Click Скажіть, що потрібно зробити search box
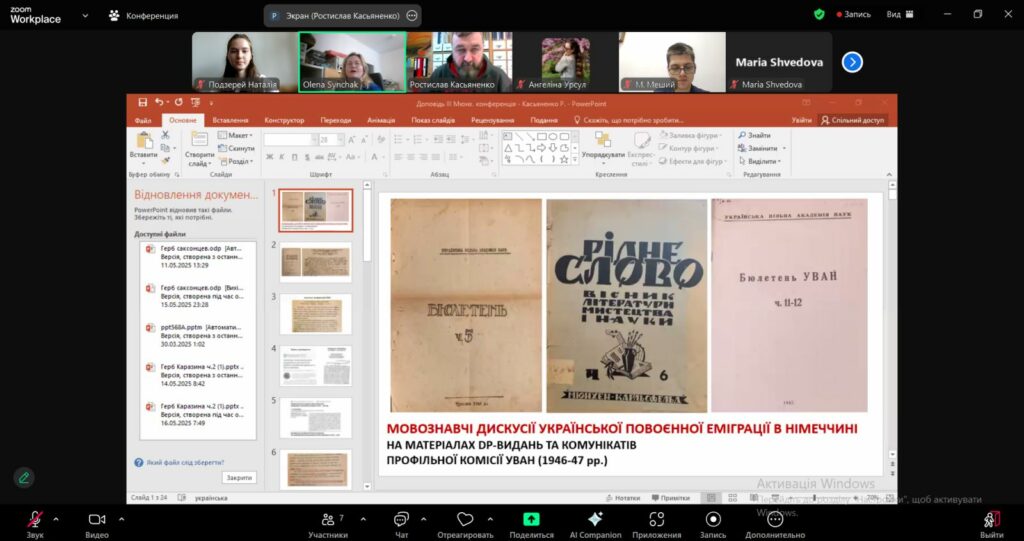 (628, 120)
